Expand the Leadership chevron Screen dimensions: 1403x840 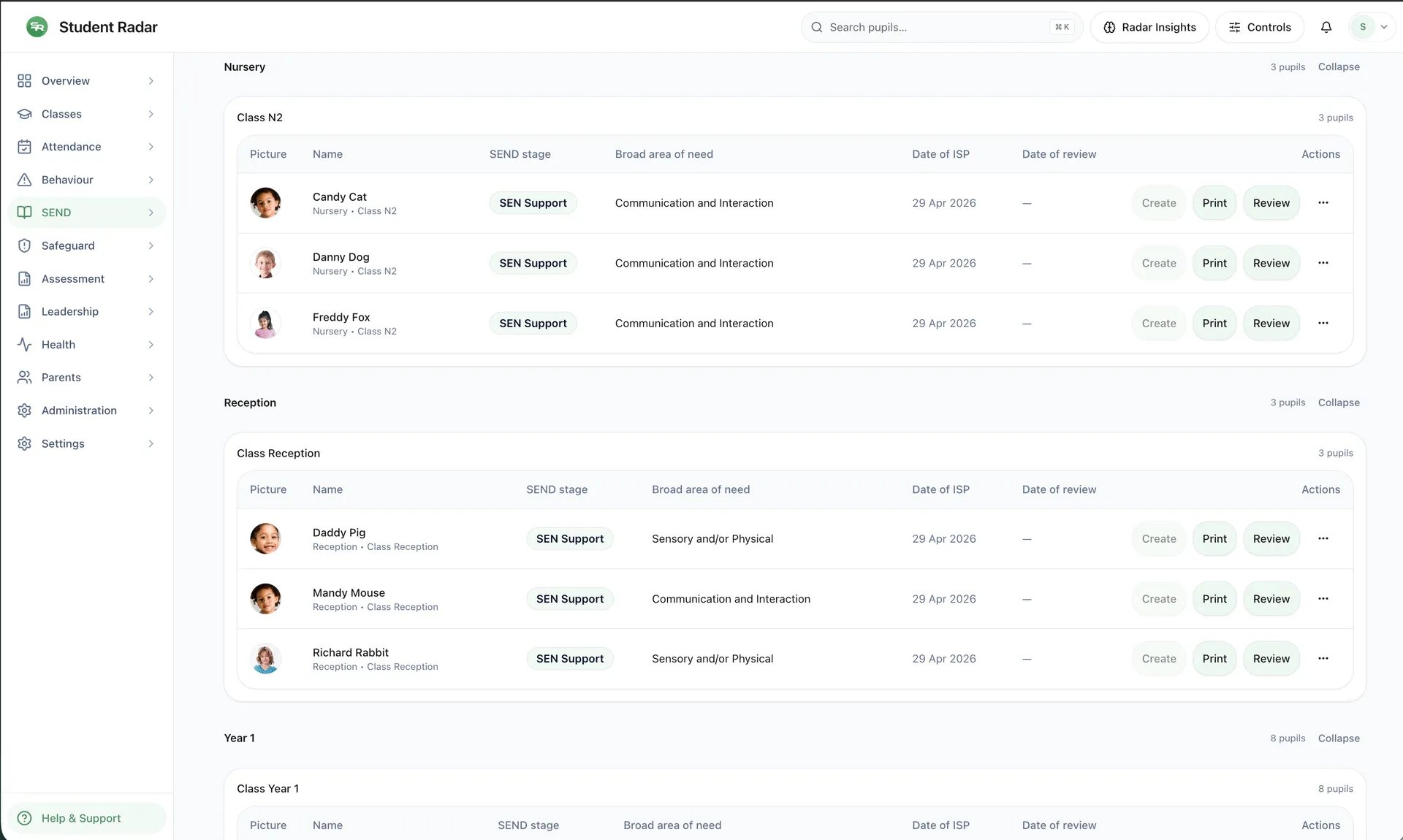[x=151, y=312]
